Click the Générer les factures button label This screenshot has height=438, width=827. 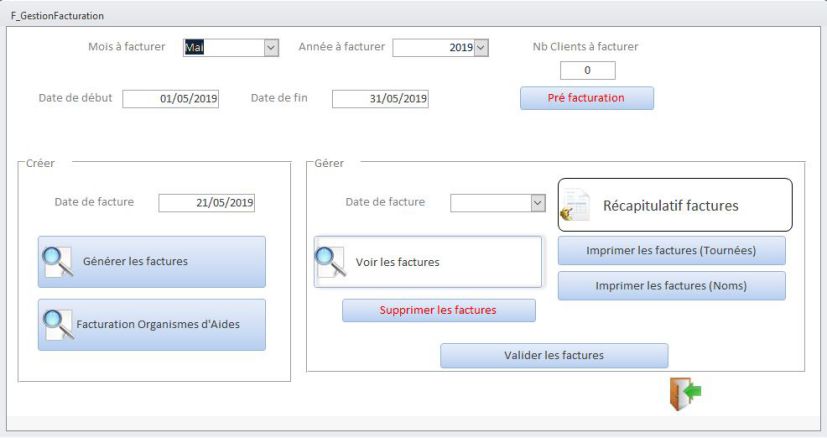point(149,262)
